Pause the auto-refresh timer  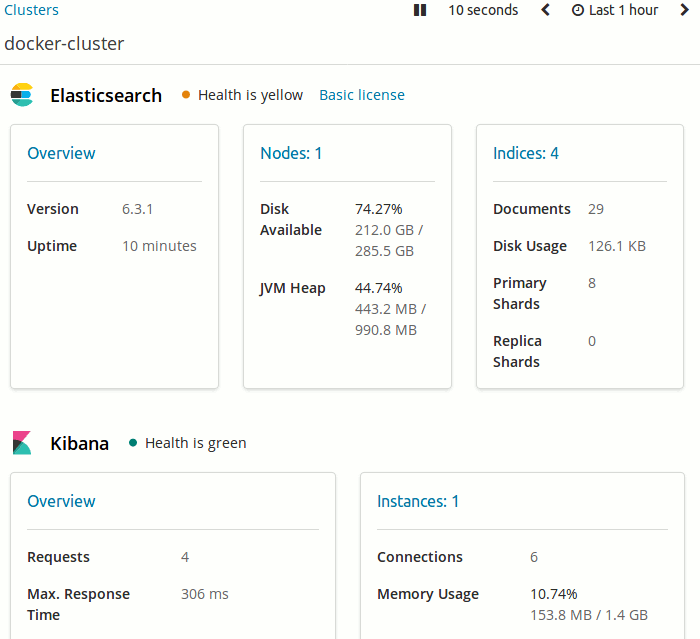(420, 10)
